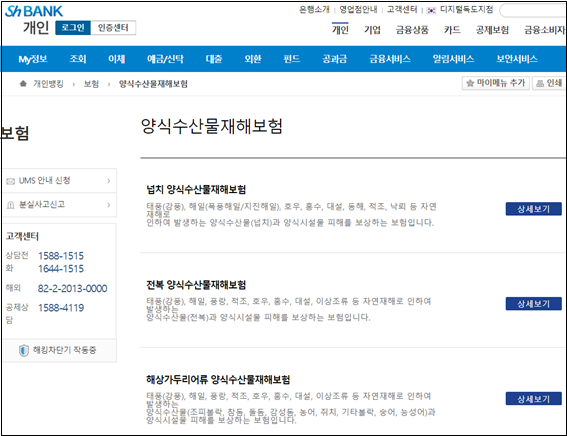Click the envelope icon beside UMS 안내 신청

11,181
